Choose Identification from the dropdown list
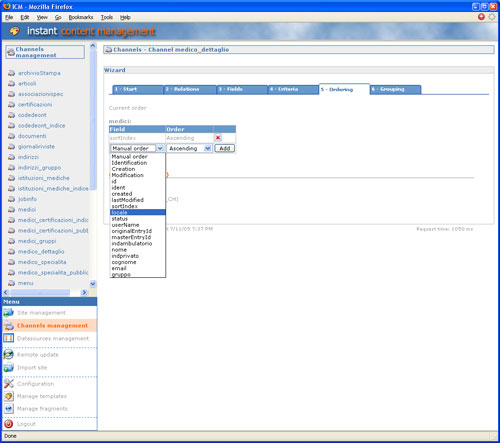500x443 pixels. pyautogui.click(x=138, y=163)
